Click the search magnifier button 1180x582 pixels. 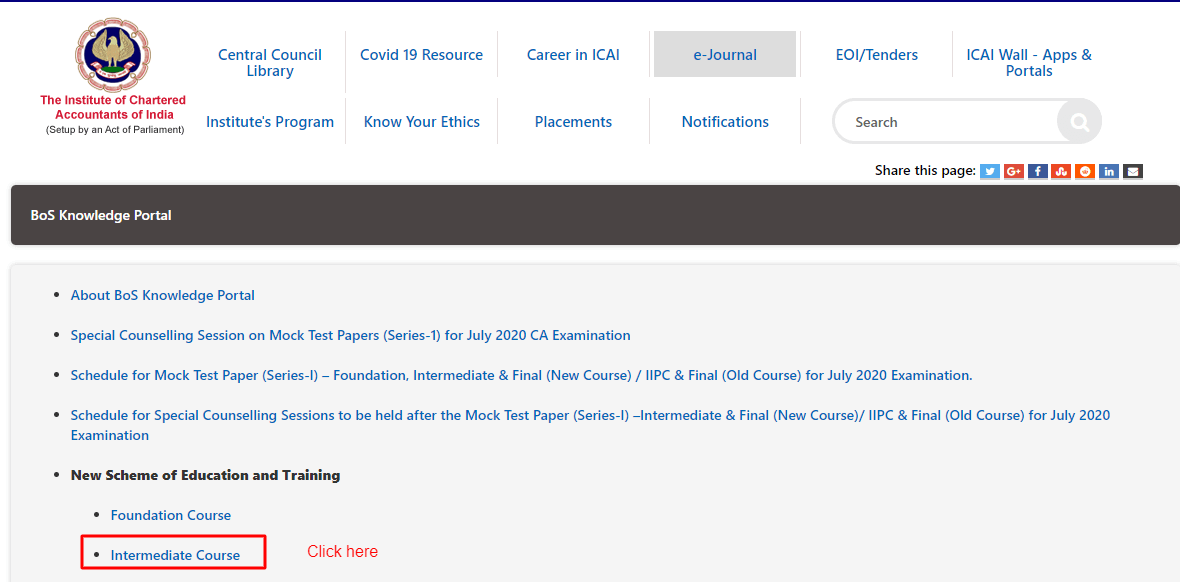pyautogui.click(x=1079, y=122)
